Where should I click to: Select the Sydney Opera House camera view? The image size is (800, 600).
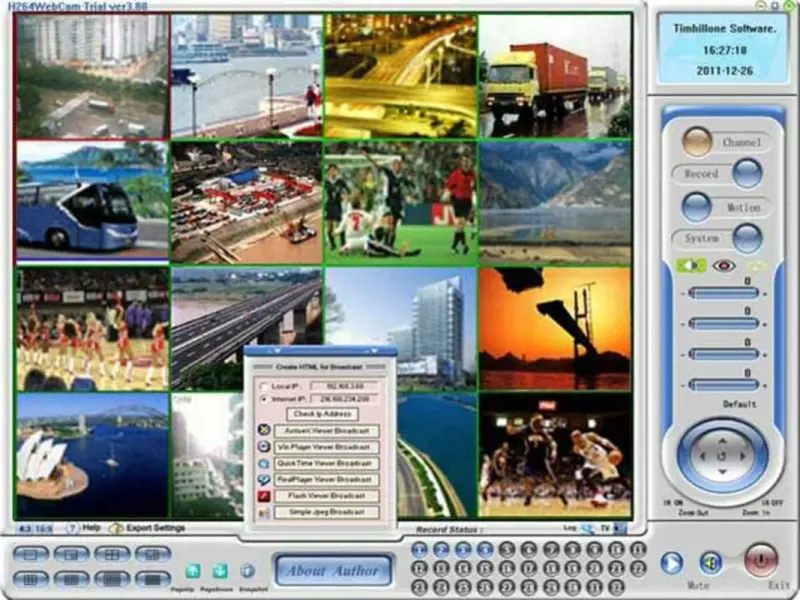[92, 455]
